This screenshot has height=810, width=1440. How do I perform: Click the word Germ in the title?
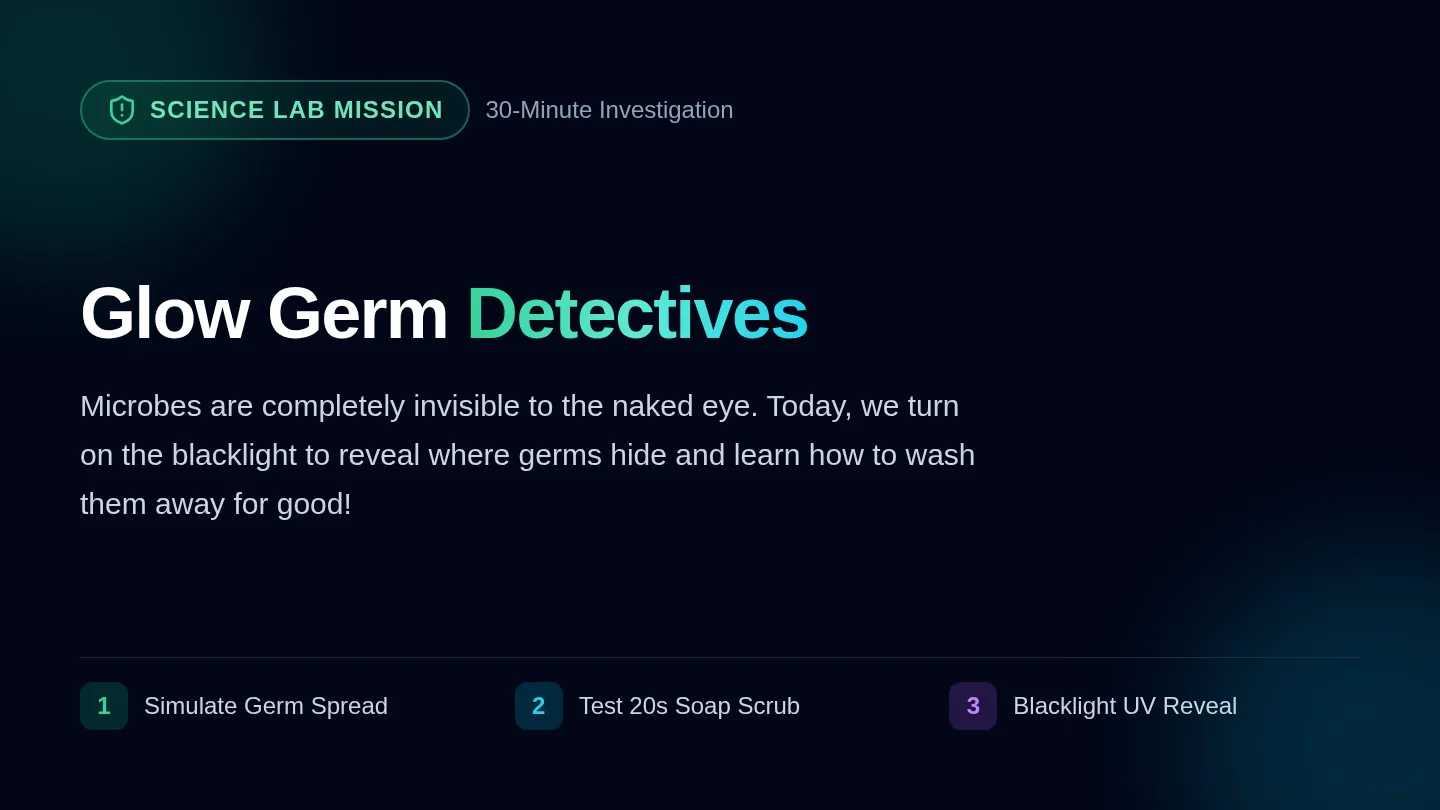coord(357,313)
